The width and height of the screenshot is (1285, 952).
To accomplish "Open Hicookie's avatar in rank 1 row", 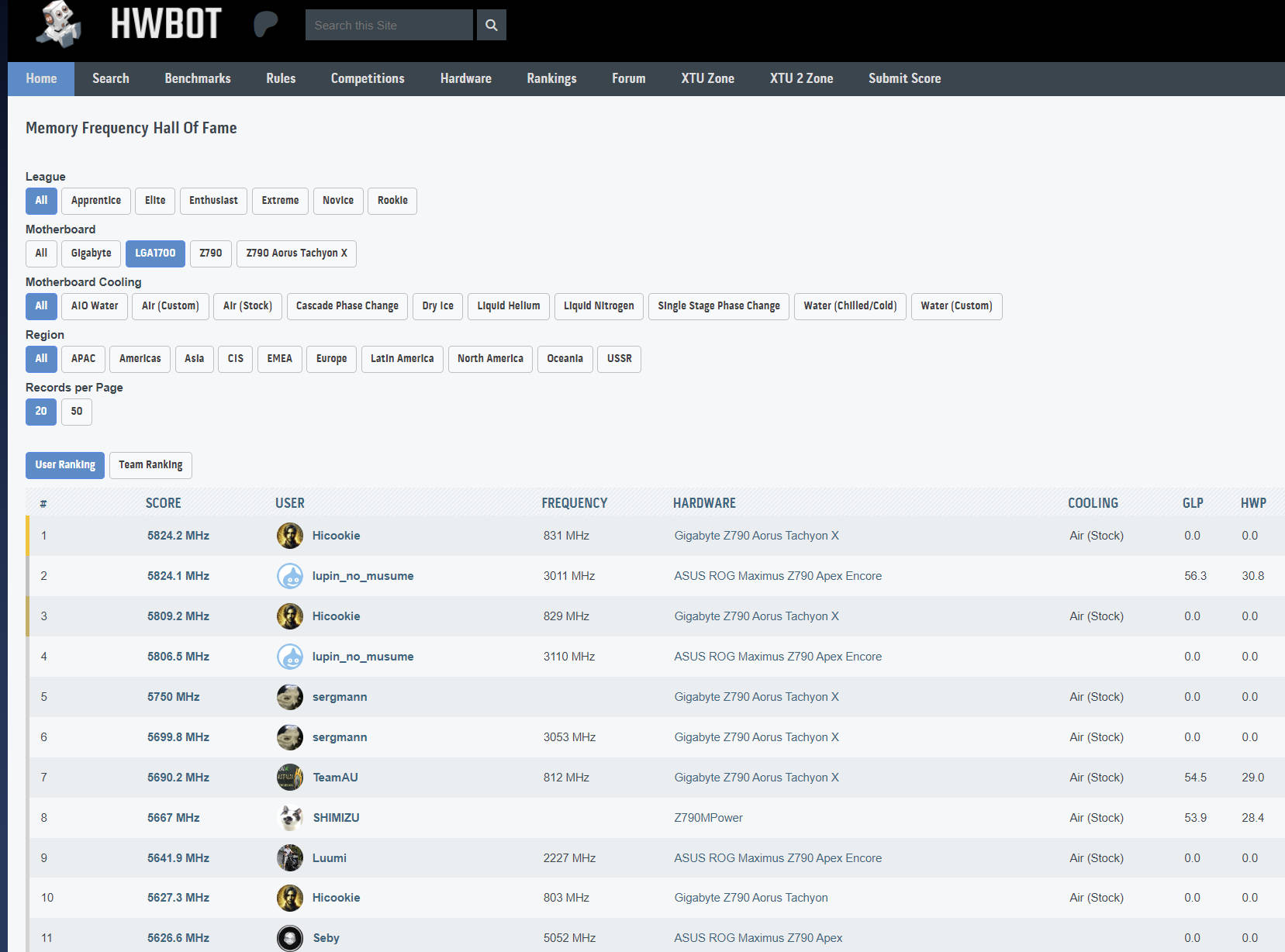I will [x=290, y=536].
